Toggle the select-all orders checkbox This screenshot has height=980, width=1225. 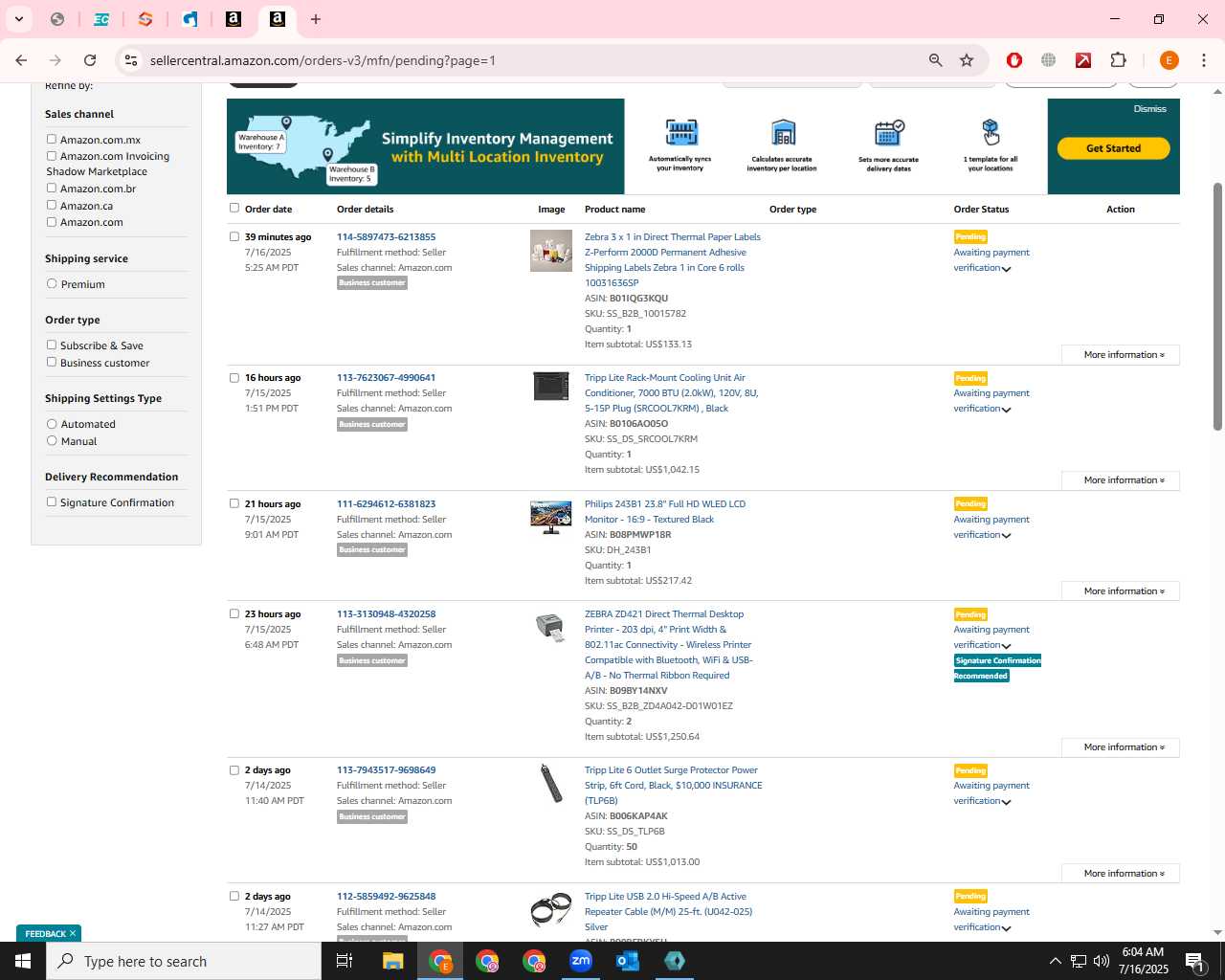point(234,208)
